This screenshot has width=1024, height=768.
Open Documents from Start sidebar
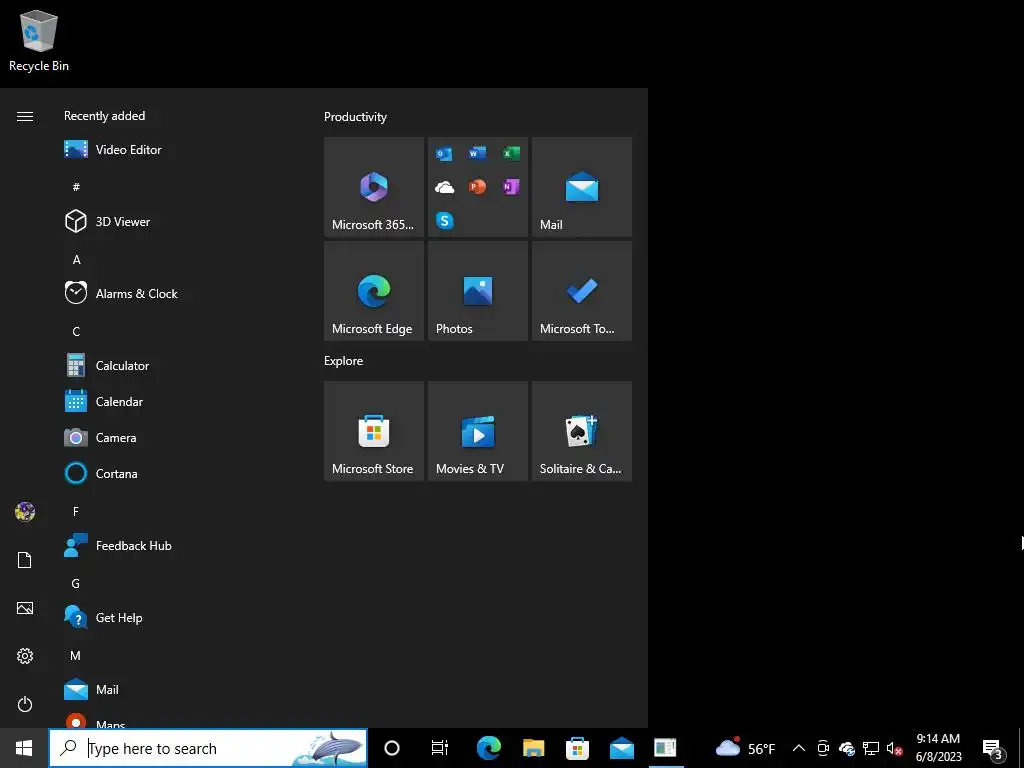coord(25,560)
